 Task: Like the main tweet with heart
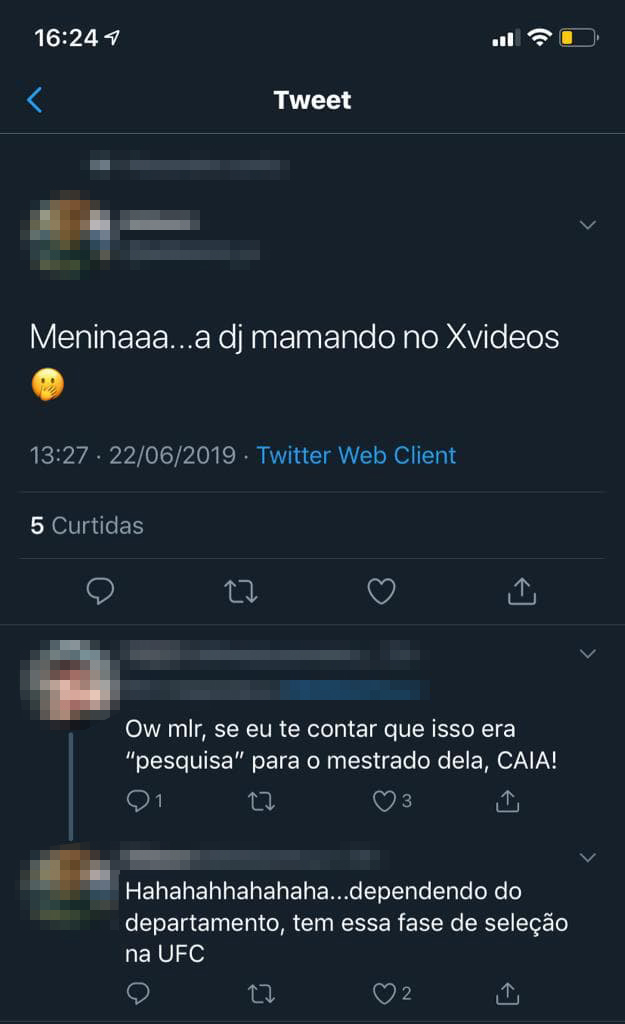pyautogui.click(x=381, y=591)
